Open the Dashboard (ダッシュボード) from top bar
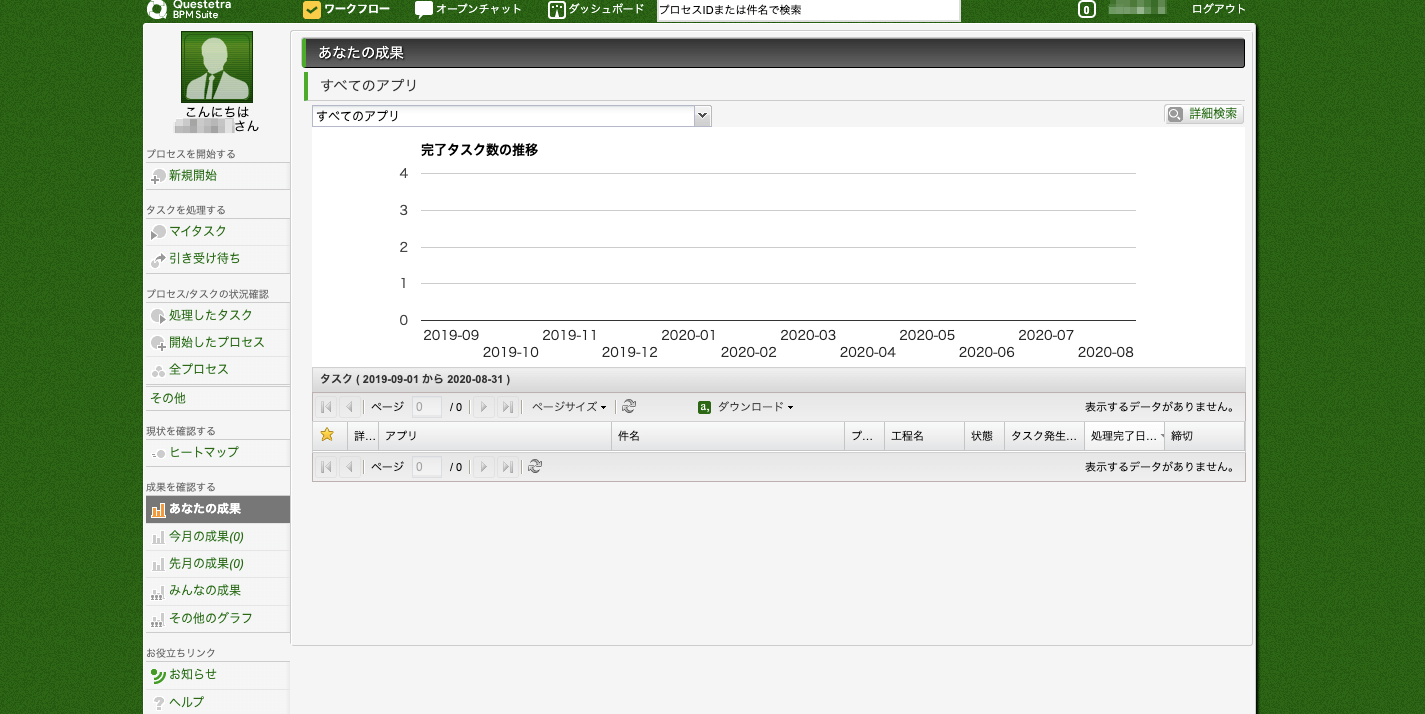The height and width of the screenshot is (714, 1425). tap(595, 10)
